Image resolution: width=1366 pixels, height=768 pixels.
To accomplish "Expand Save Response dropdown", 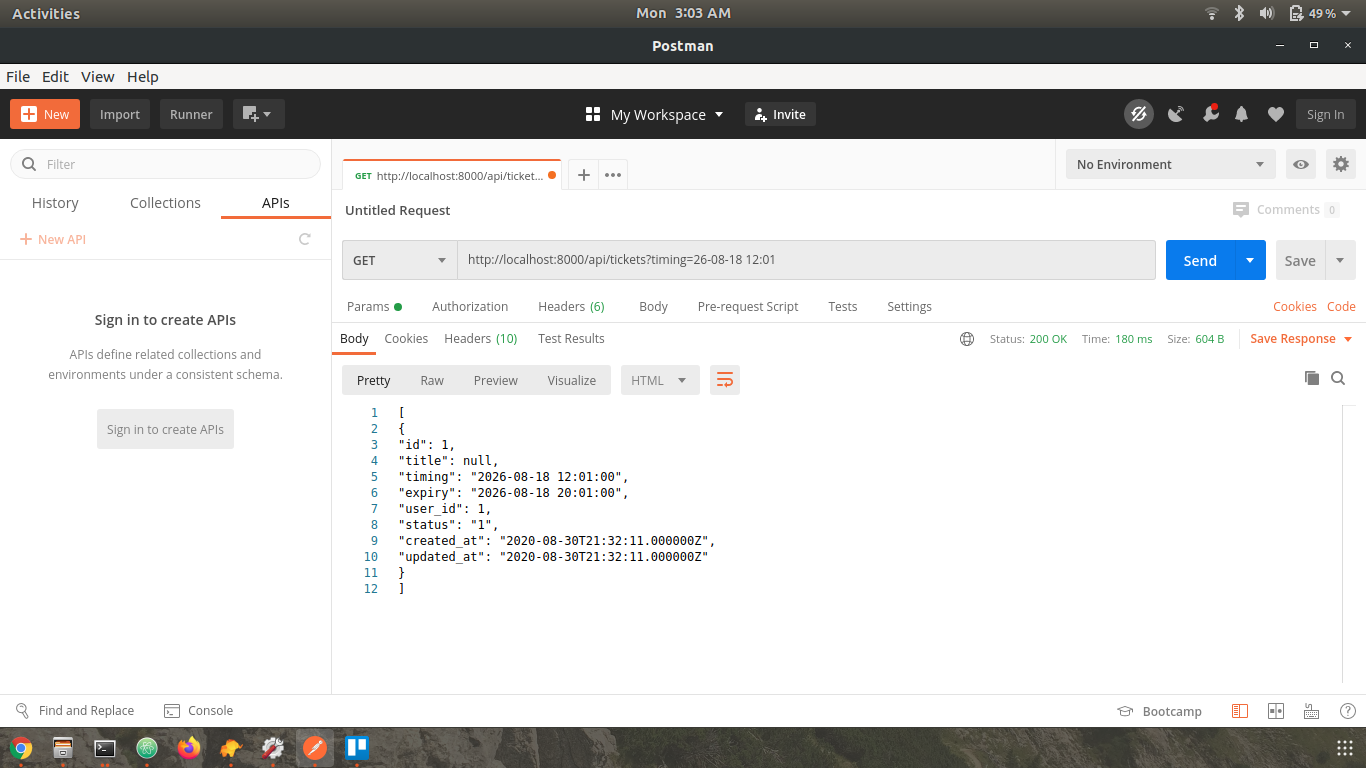I will click(1348, 339).
